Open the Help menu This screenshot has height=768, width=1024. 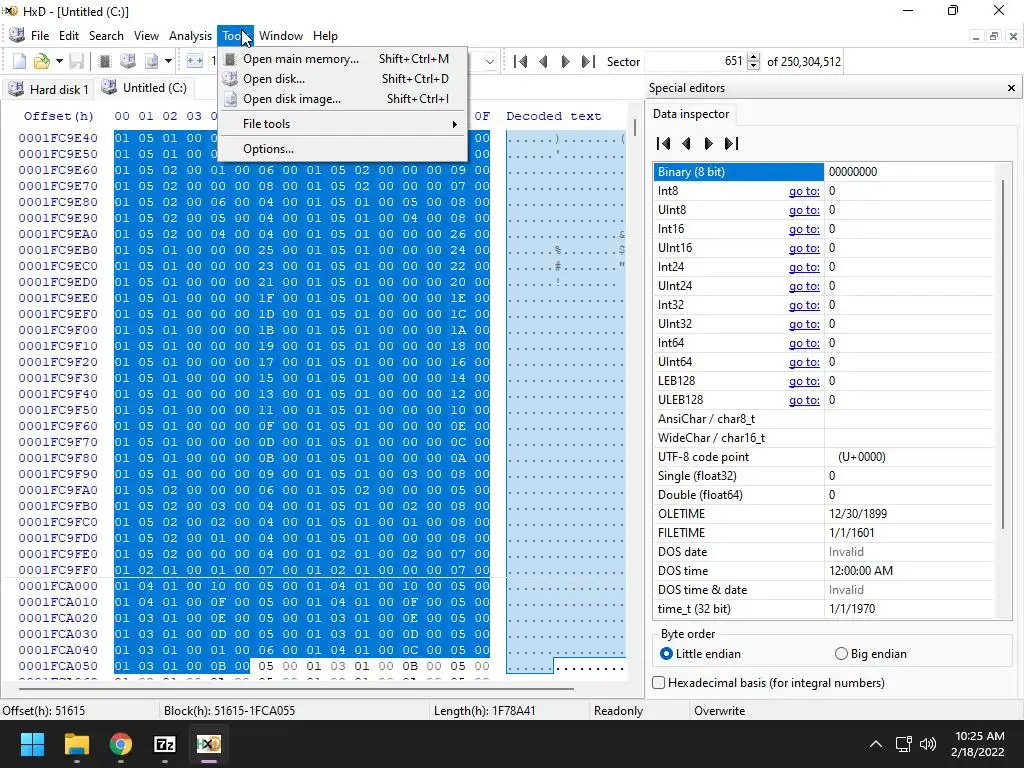325,36
